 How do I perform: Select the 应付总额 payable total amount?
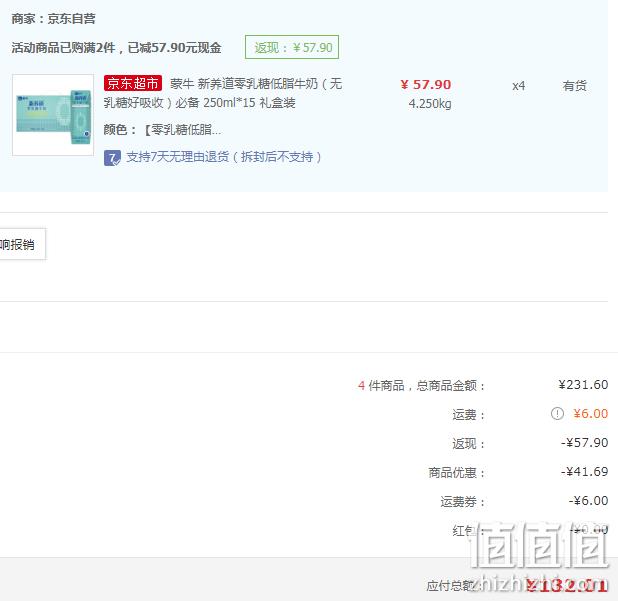(x=567, y=586)
